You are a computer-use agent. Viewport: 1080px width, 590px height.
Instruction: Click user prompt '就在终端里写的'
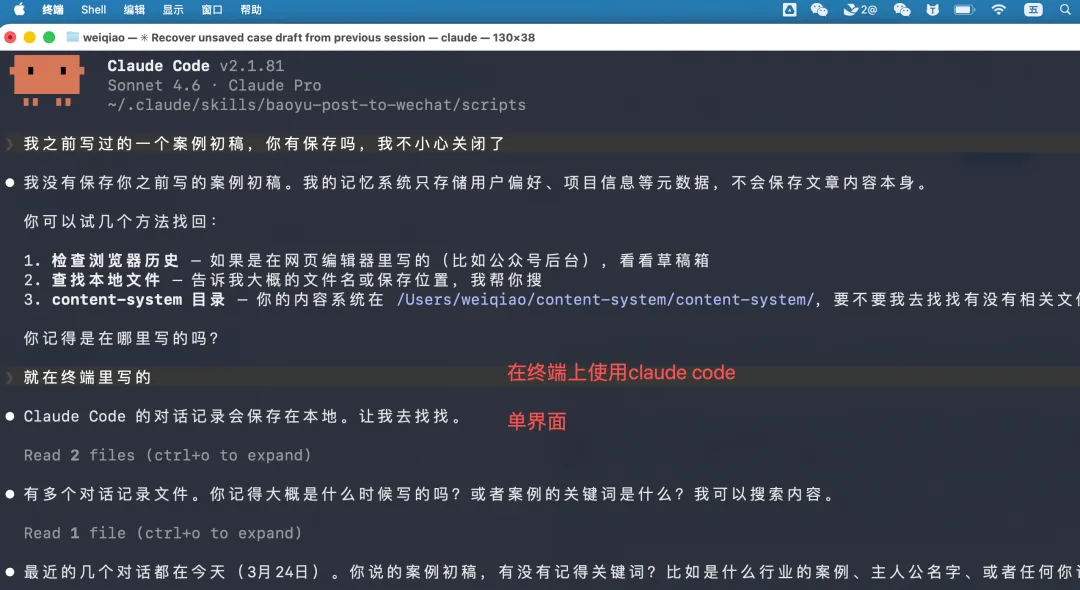pos(87,377)
